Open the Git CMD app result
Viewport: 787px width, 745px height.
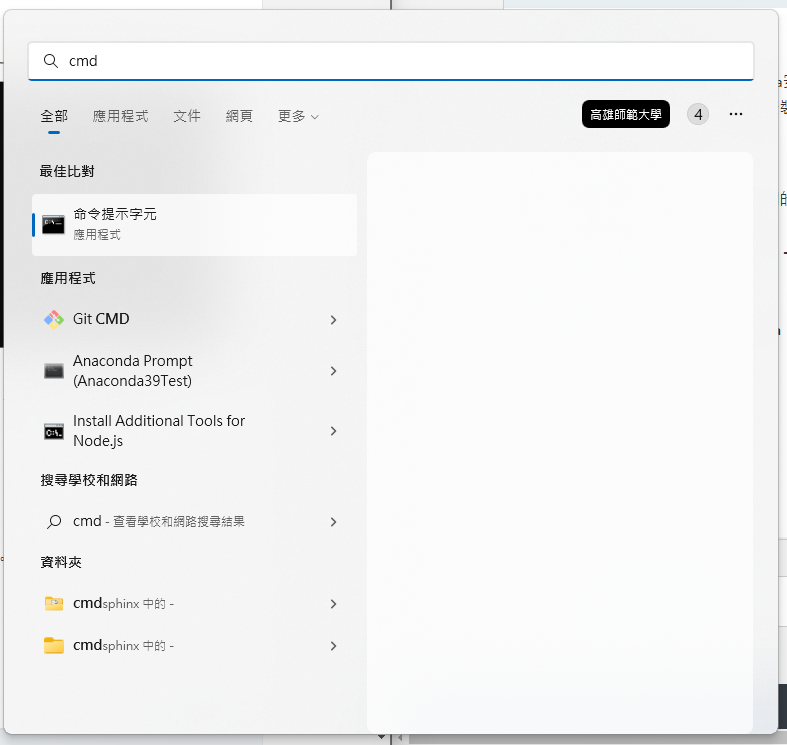[x=194, y=319]
